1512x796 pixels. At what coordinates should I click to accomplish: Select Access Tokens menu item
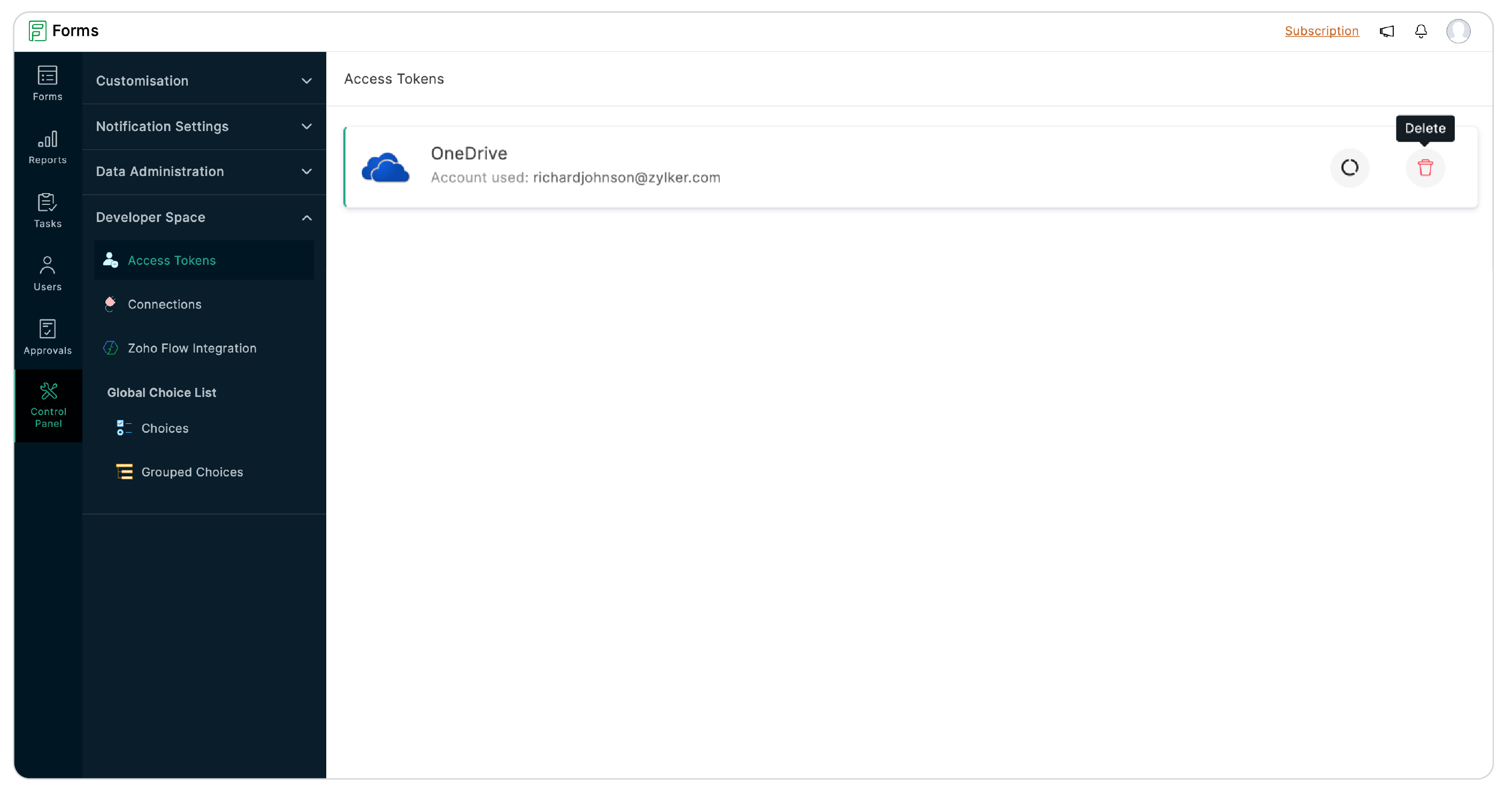[x=172, y=260]
